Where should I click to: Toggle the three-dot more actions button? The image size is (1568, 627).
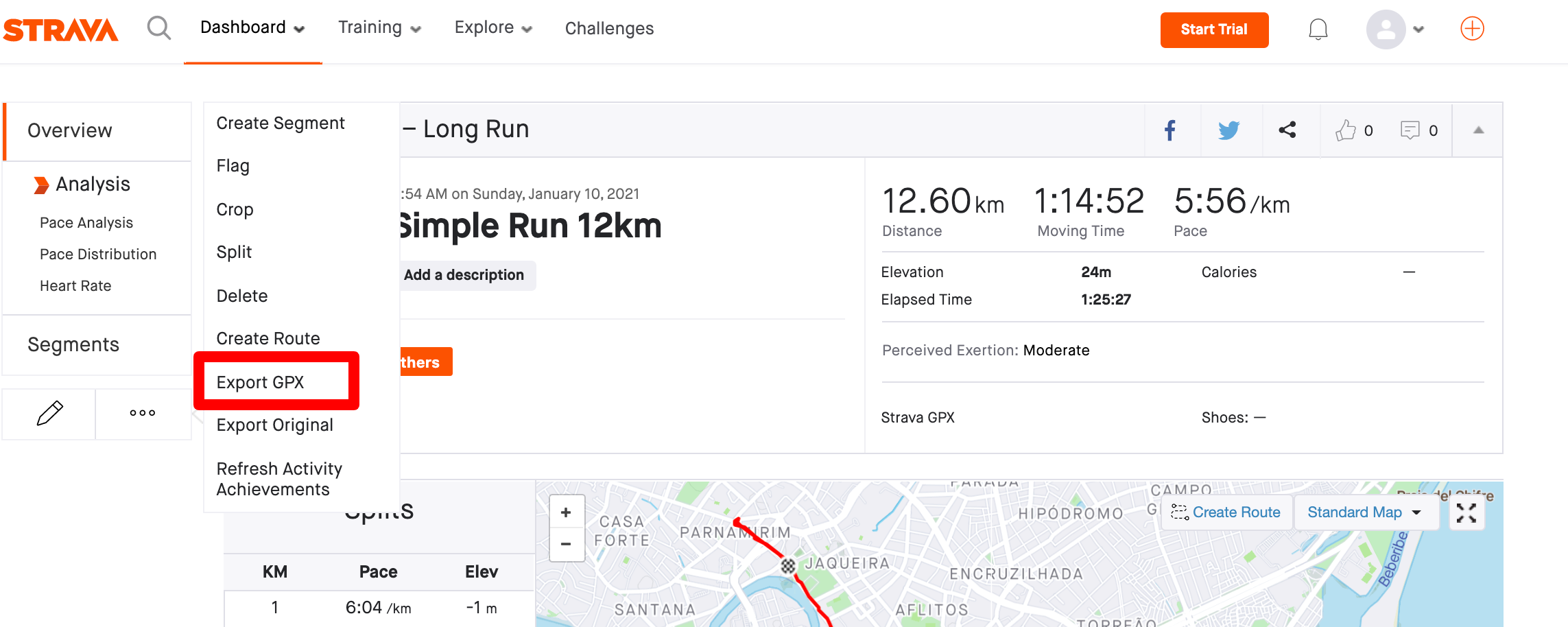(x=143, y=413)
